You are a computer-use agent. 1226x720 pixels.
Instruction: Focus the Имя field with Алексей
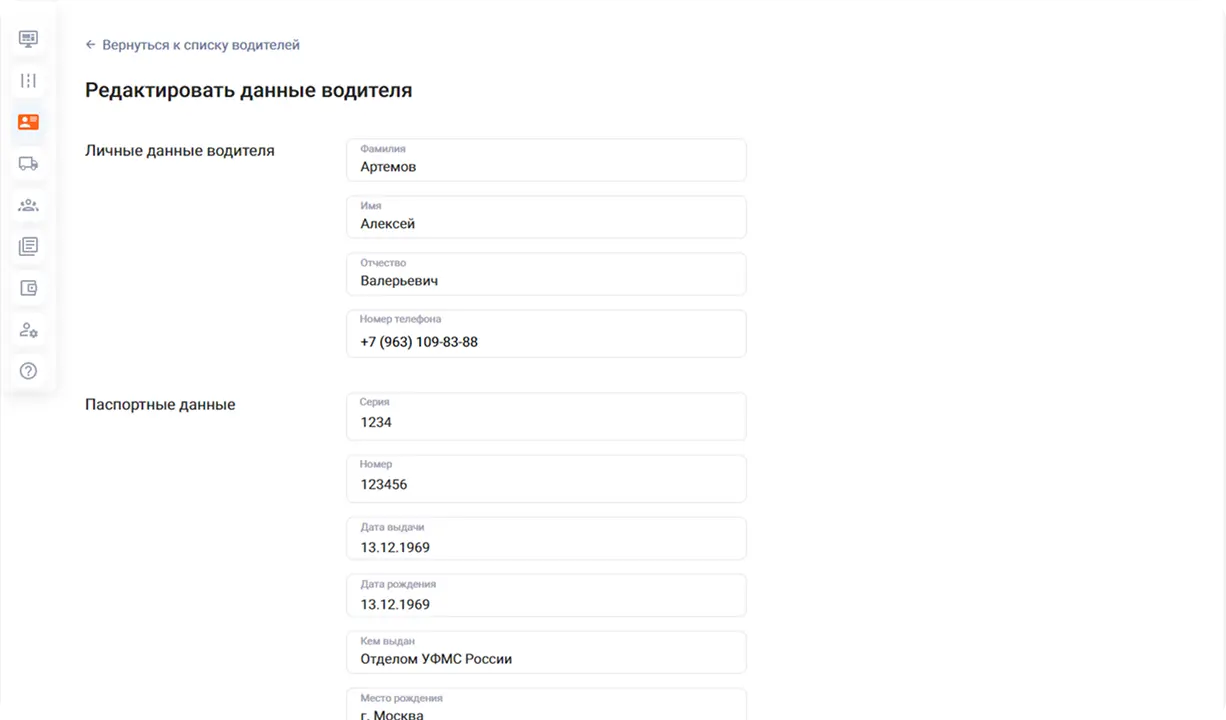coord(546,217)
